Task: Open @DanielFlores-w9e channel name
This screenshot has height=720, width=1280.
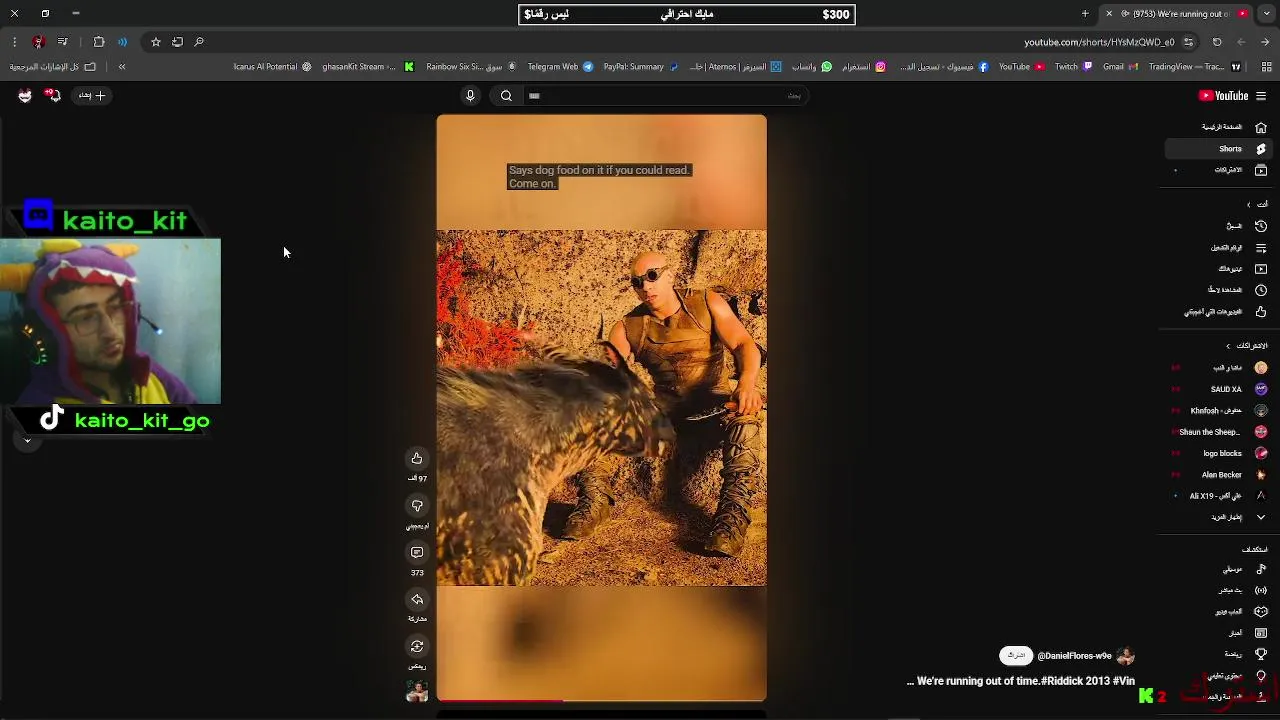Action: (1074, 656)
